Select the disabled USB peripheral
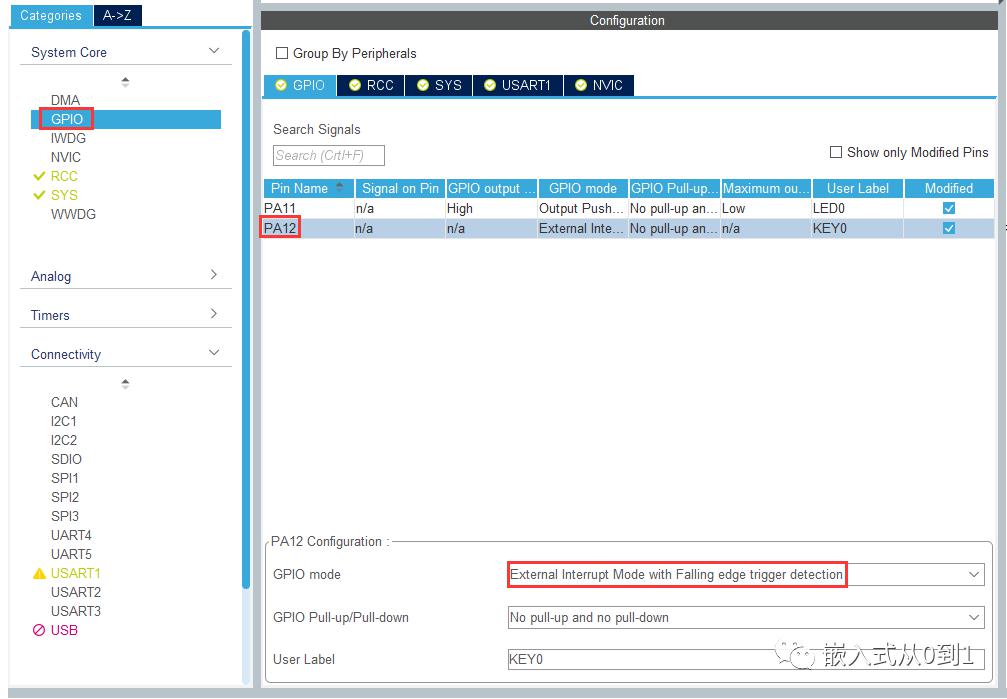This screenshot has width=1007, height=699. pyautogui.click(x=64, y=630)
